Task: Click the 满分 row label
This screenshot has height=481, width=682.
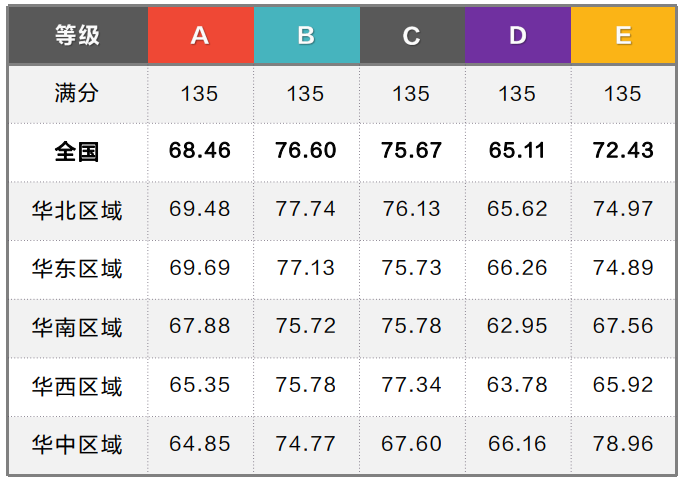Action: point(77,94)
